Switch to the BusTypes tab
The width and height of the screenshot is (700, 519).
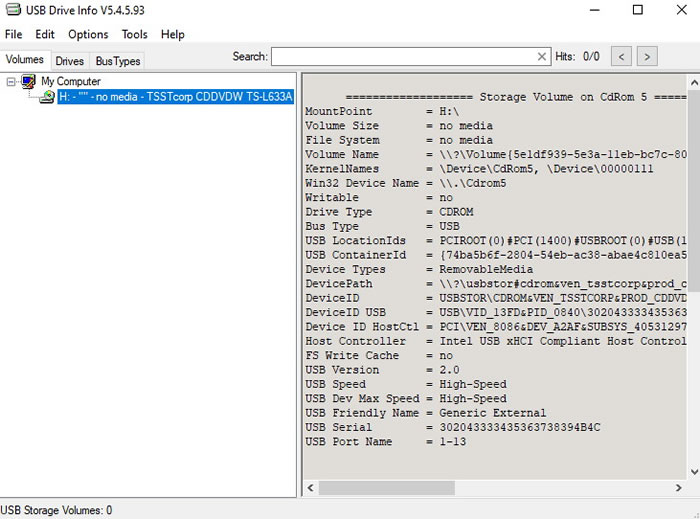point(118,61)
